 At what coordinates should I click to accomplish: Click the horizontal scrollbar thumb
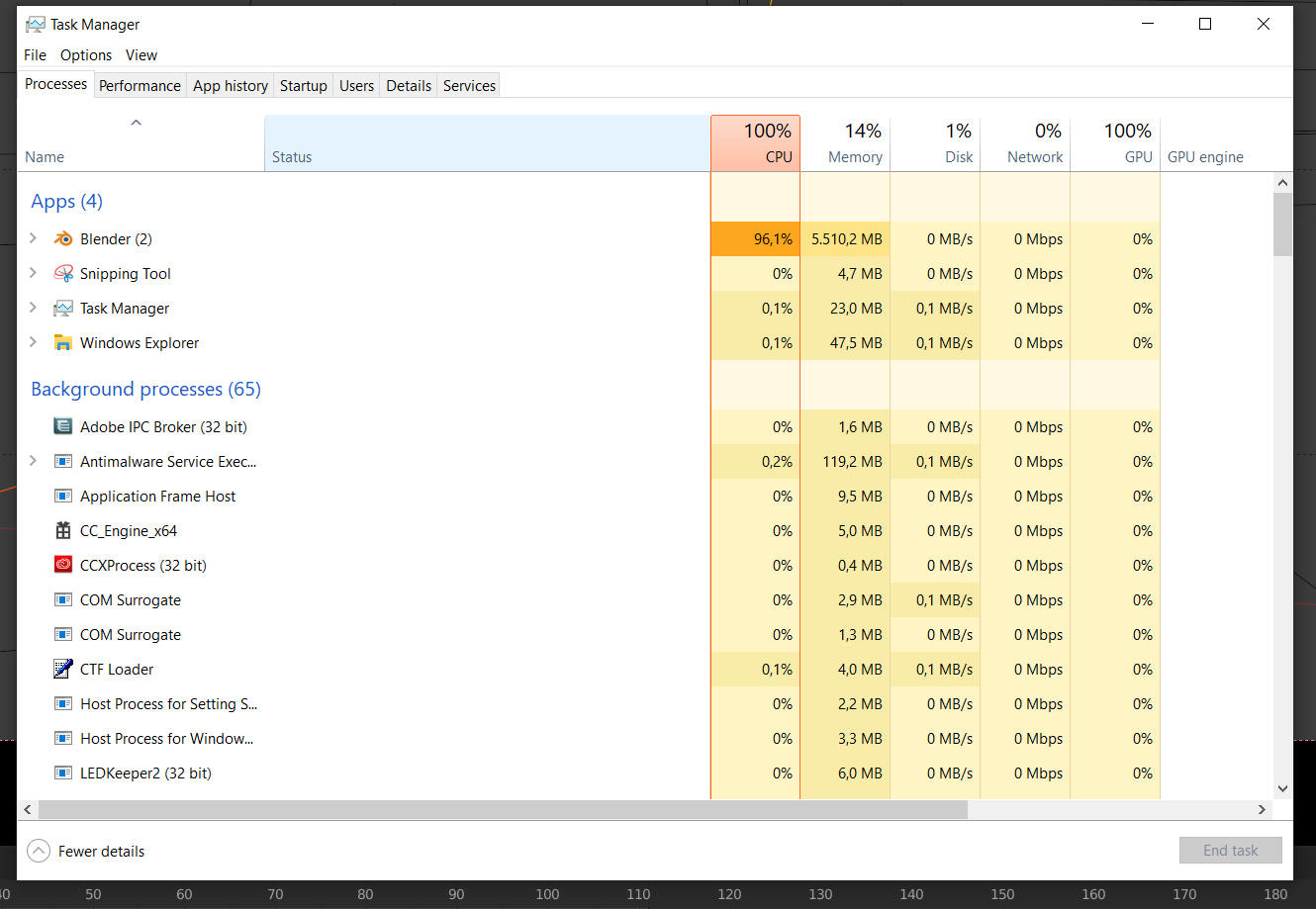503,809
